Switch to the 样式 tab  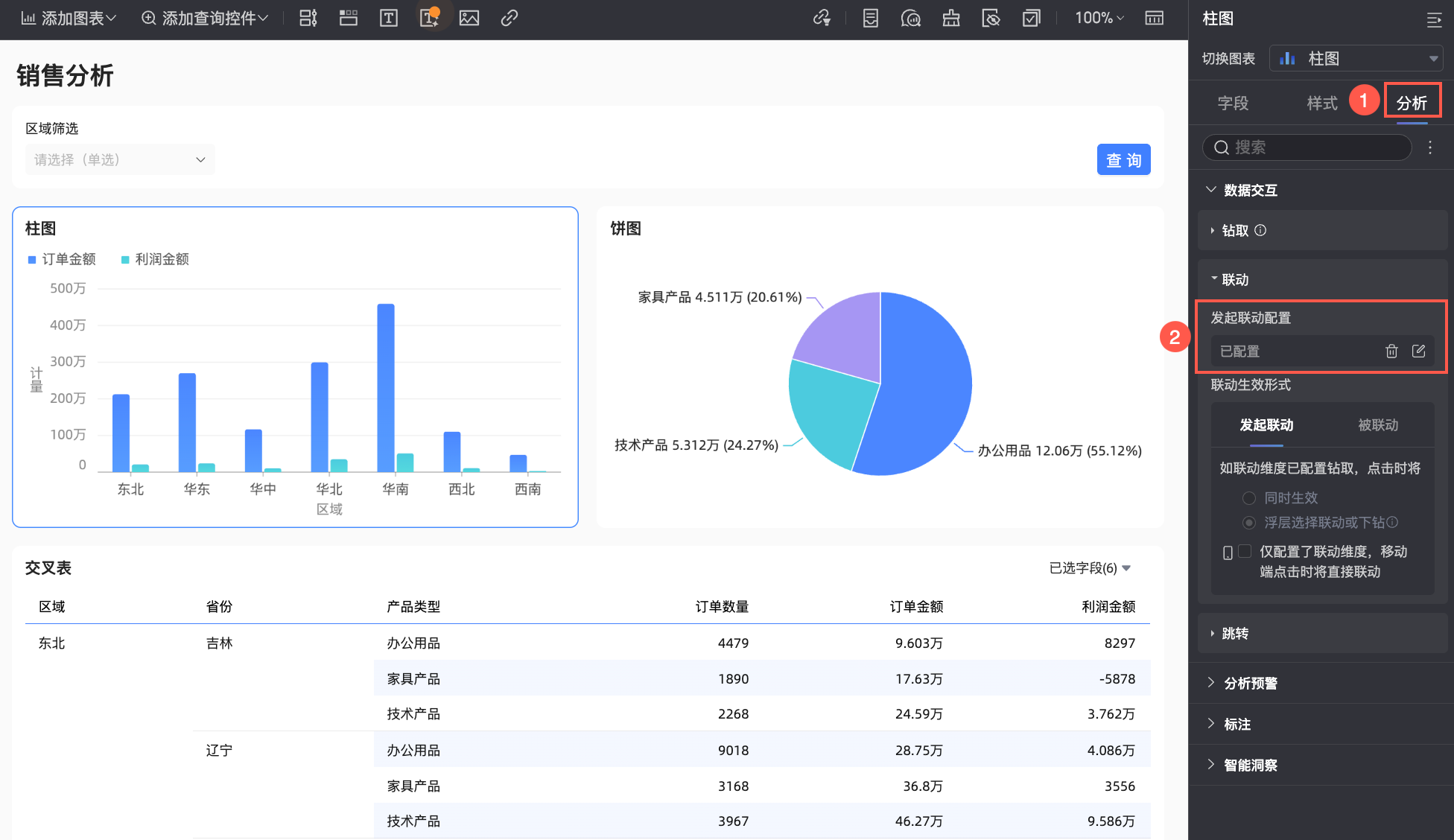coord(1321,103)
